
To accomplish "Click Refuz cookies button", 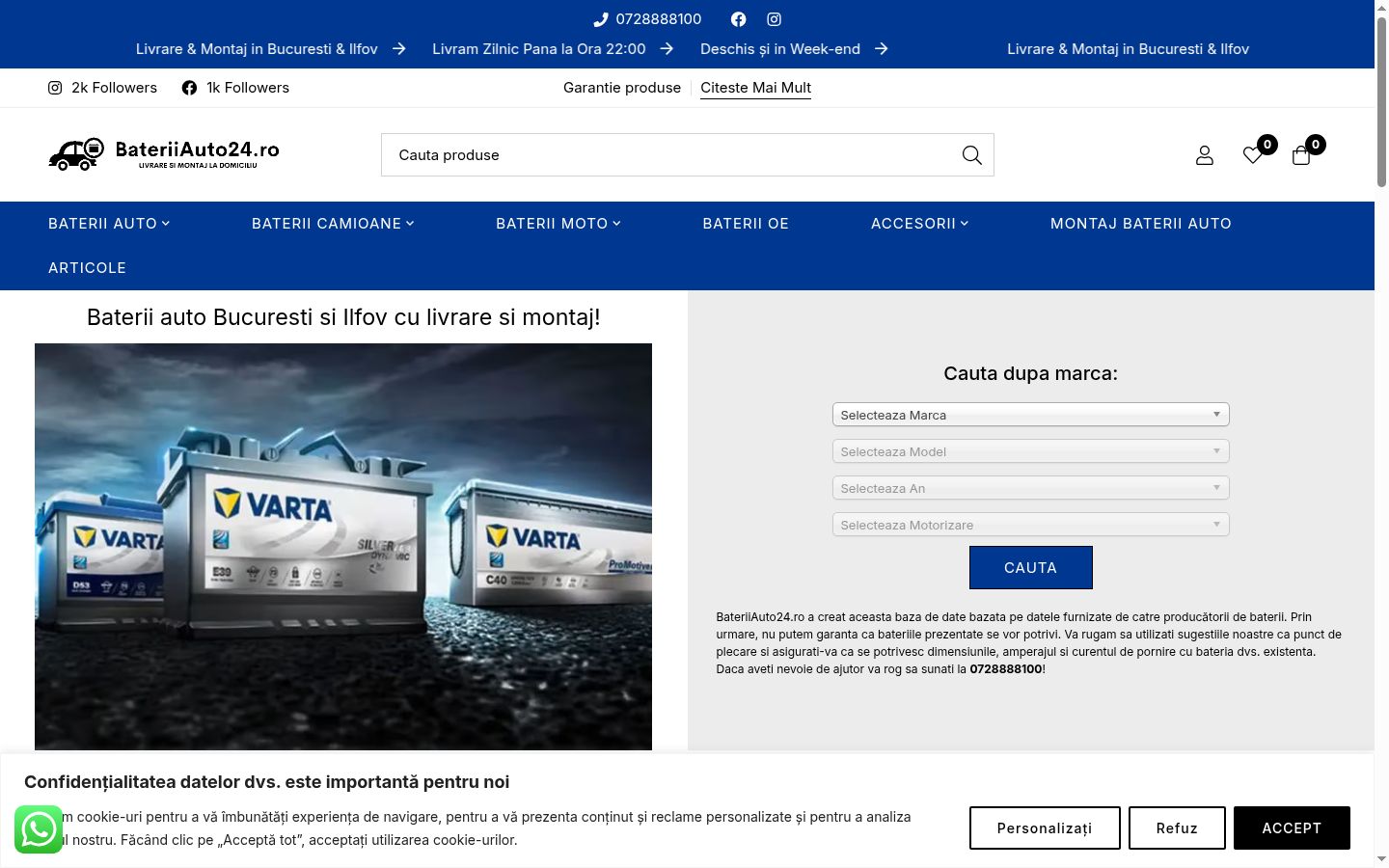I will click(1177, 828).
